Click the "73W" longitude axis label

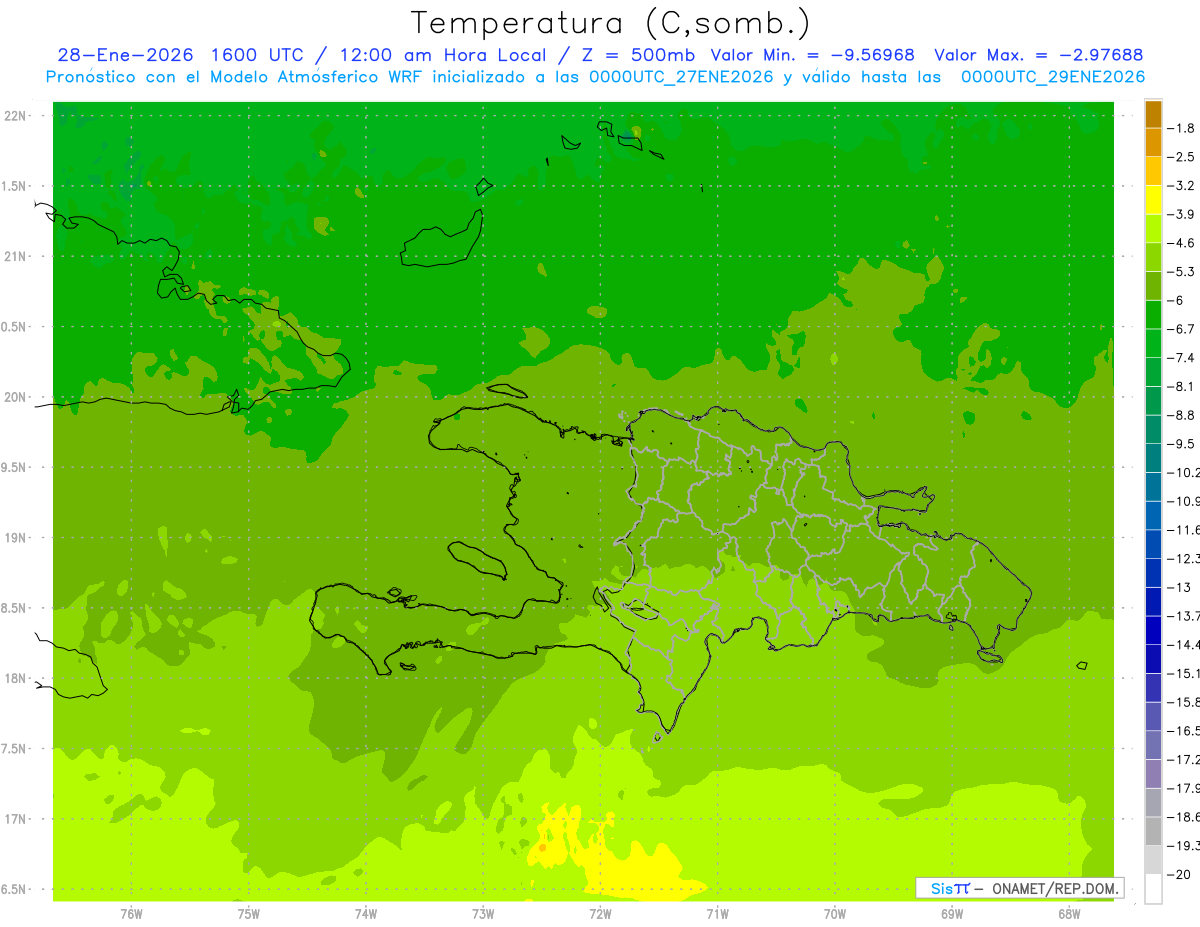click(x=483, y=914)
